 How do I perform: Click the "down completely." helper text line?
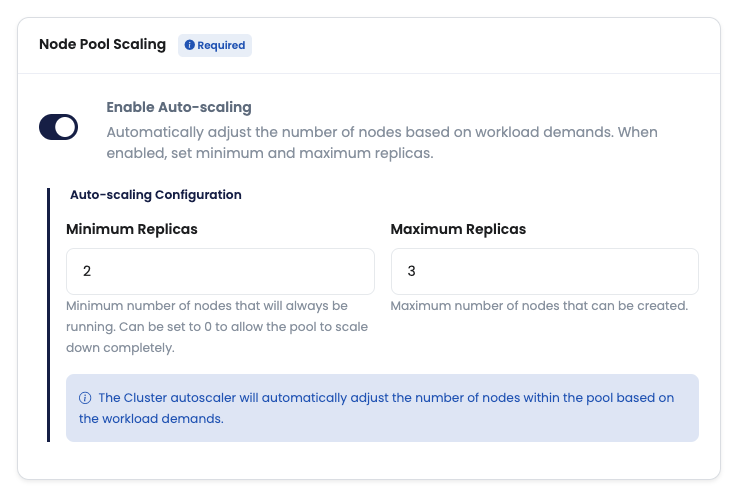[120, 347]
